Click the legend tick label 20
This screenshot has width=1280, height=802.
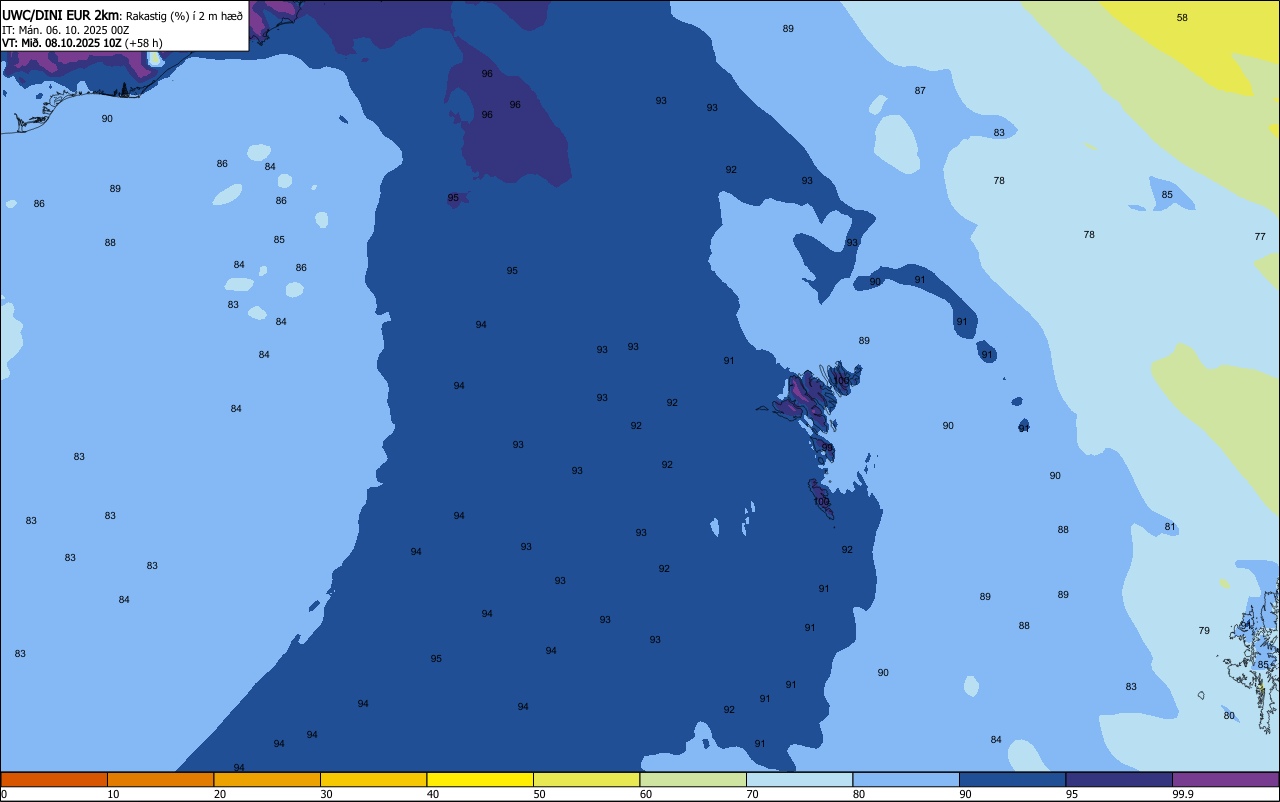pos(220,794)
